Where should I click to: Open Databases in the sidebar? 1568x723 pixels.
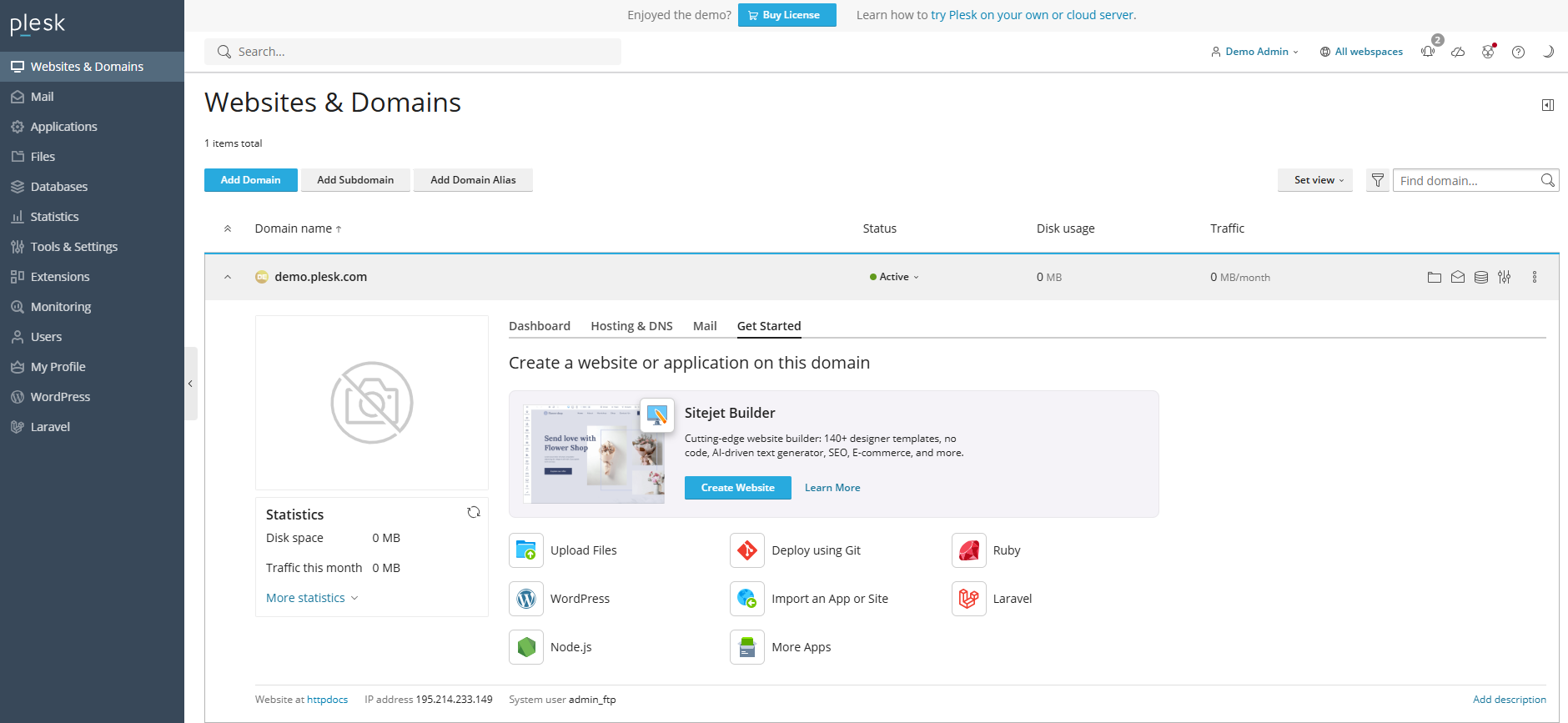pos(92,187)
